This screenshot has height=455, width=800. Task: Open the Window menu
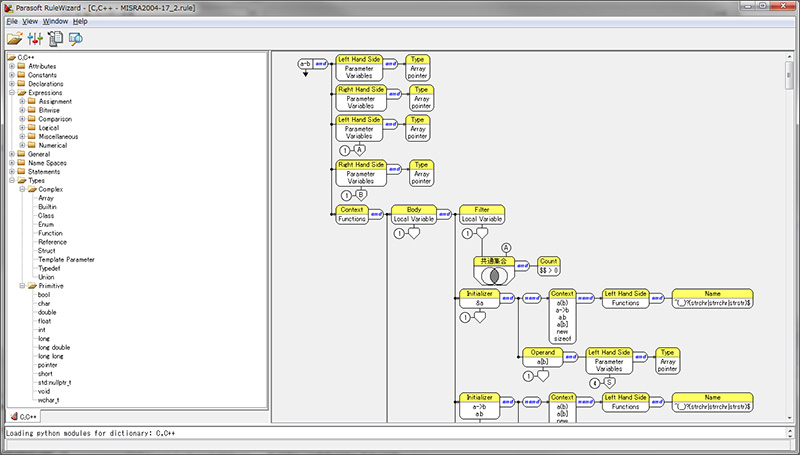(55, 21)
